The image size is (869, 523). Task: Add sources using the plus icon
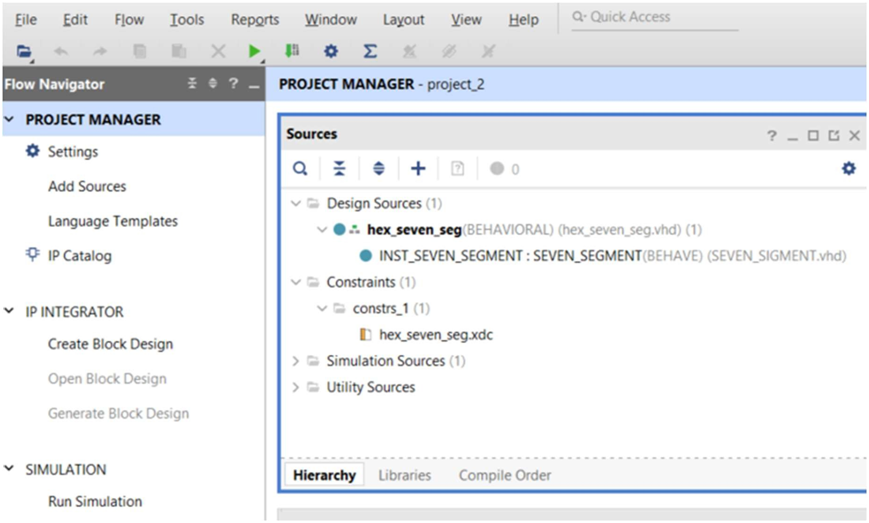[x=418, y=169]
